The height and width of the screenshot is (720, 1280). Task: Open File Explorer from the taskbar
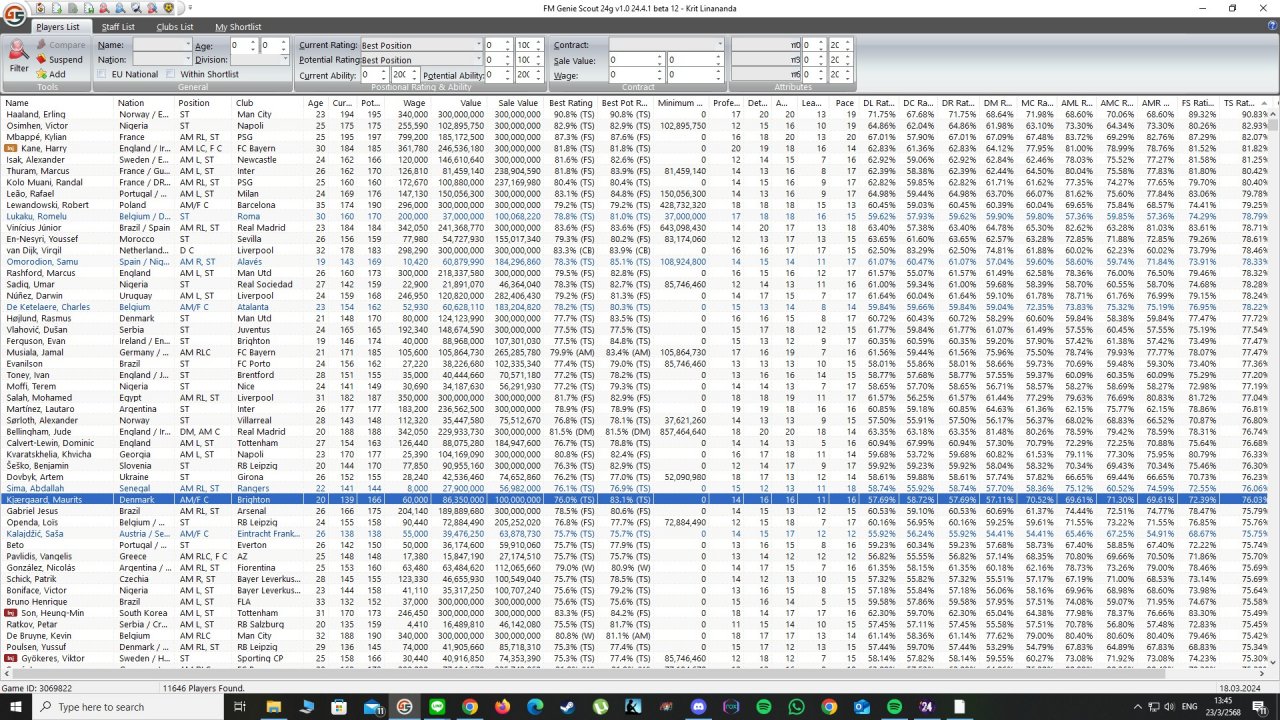(x=273, y=707)
